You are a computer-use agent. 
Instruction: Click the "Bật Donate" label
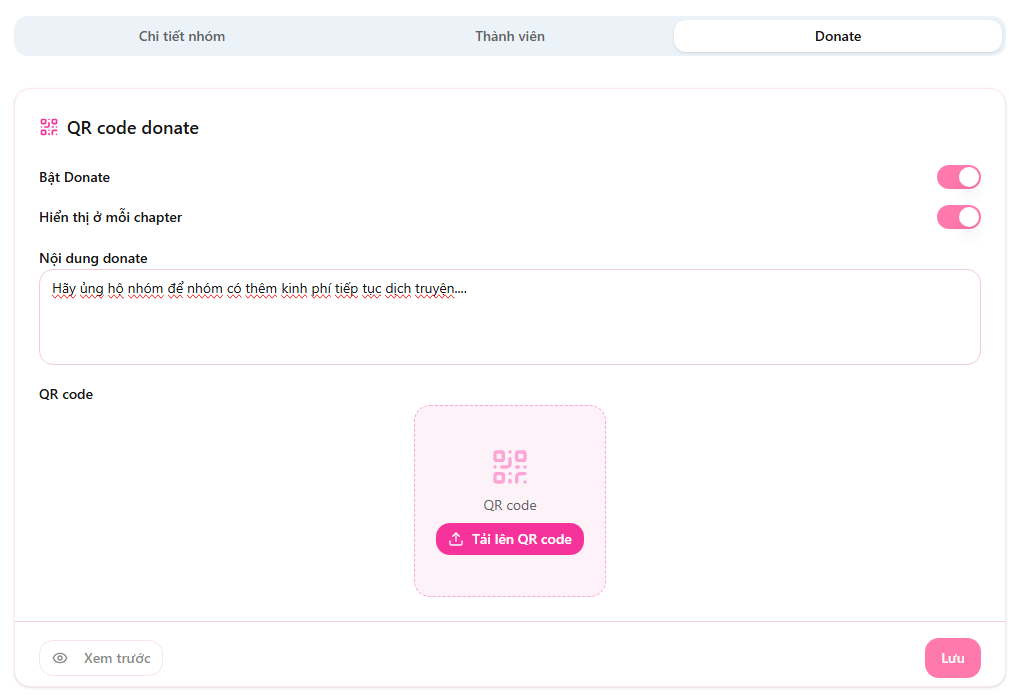pos(75,178)
